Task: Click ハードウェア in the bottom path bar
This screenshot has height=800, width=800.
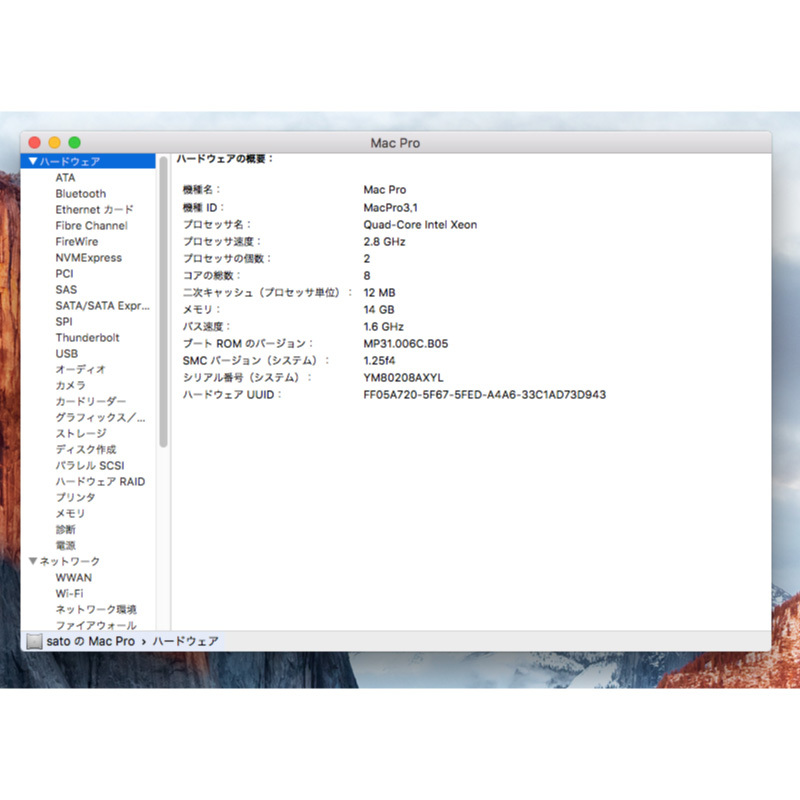Action: point(185,641)
